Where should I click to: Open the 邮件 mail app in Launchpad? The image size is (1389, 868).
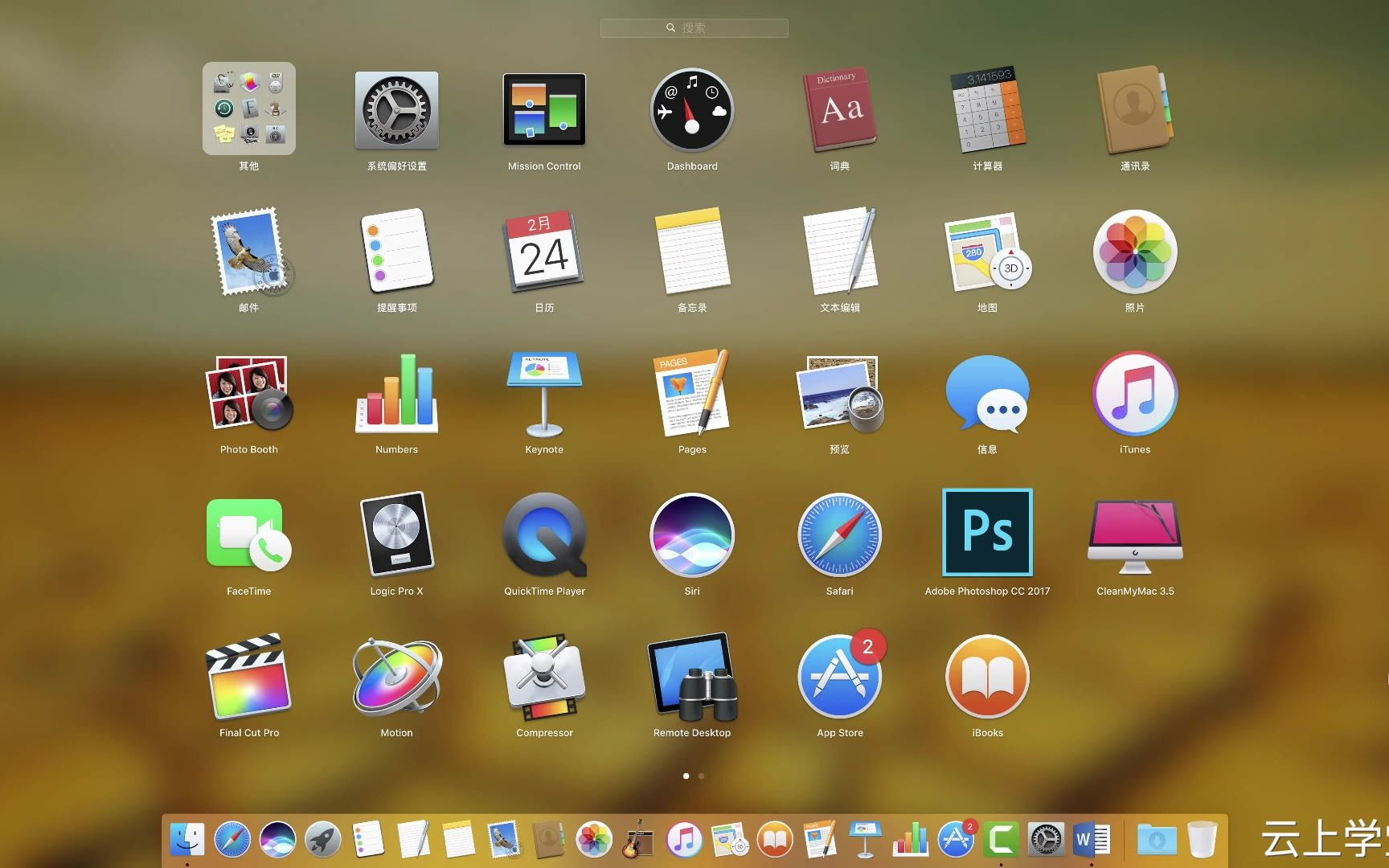click(x=251, y=252)
